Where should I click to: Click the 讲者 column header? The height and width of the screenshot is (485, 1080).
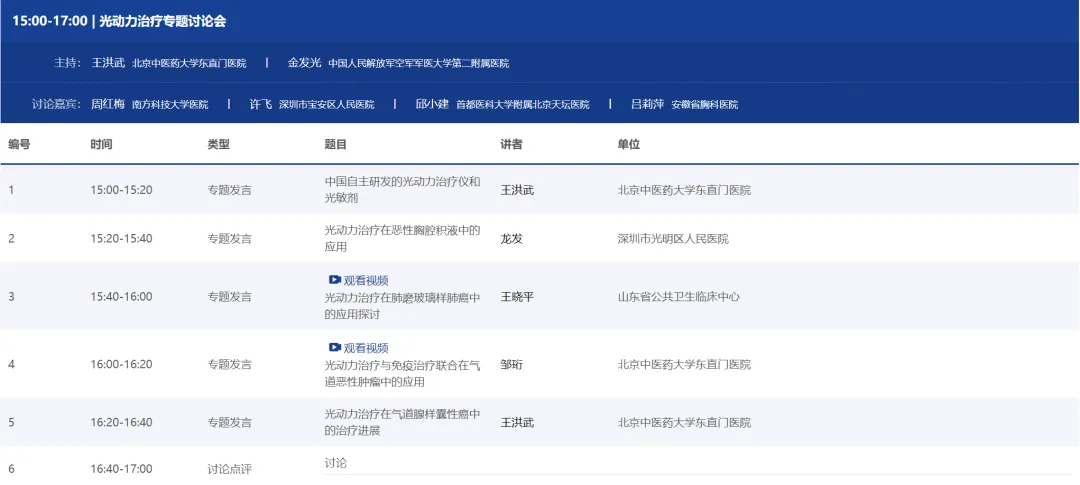511,144
